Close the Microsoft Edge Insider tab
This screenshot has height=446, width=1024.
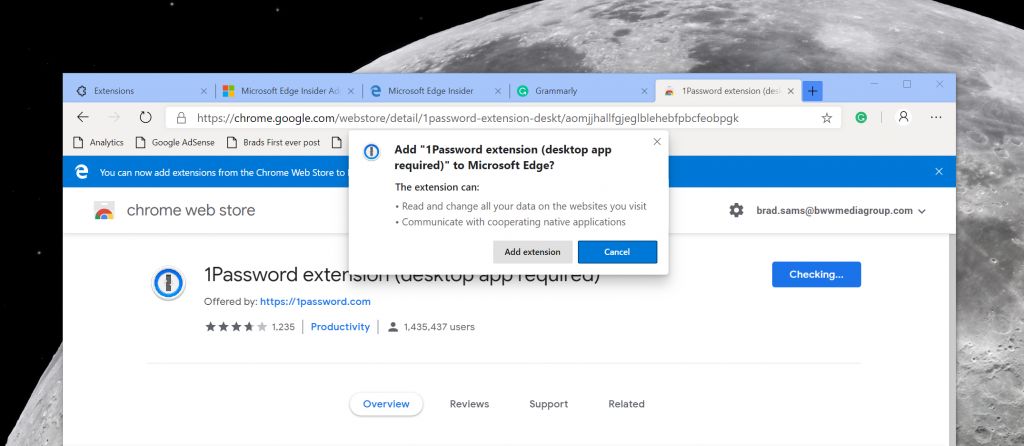point(498,91)
